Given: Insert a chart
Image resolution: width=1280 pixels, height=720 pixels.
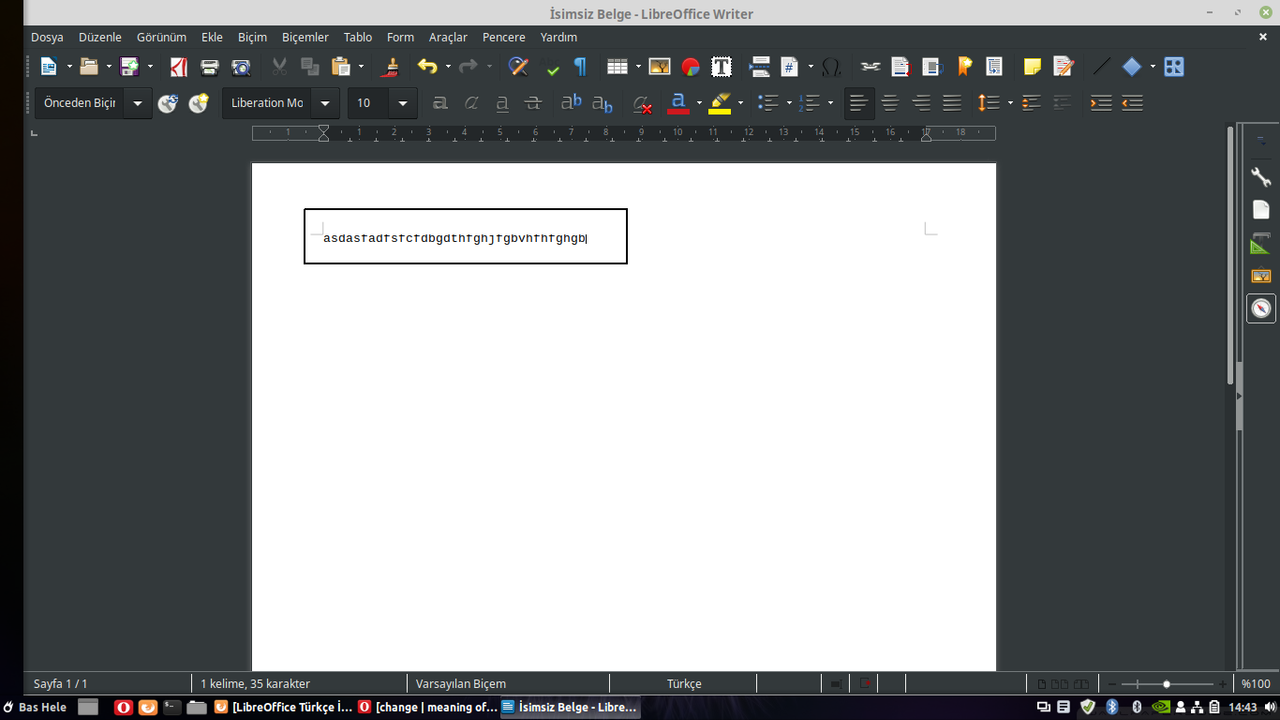Looking at the screenshot, I should [690, 67].
